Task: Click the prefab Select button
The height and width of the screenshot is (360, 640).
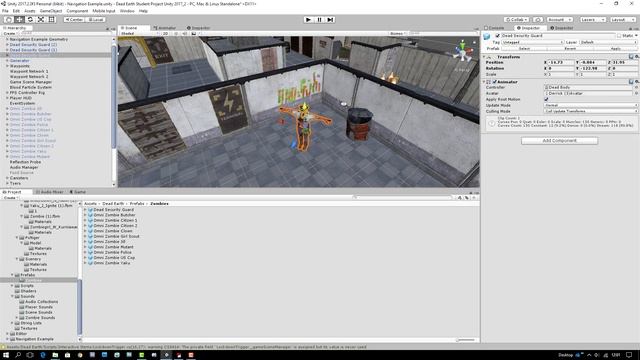Action: (x=524, y=49)
